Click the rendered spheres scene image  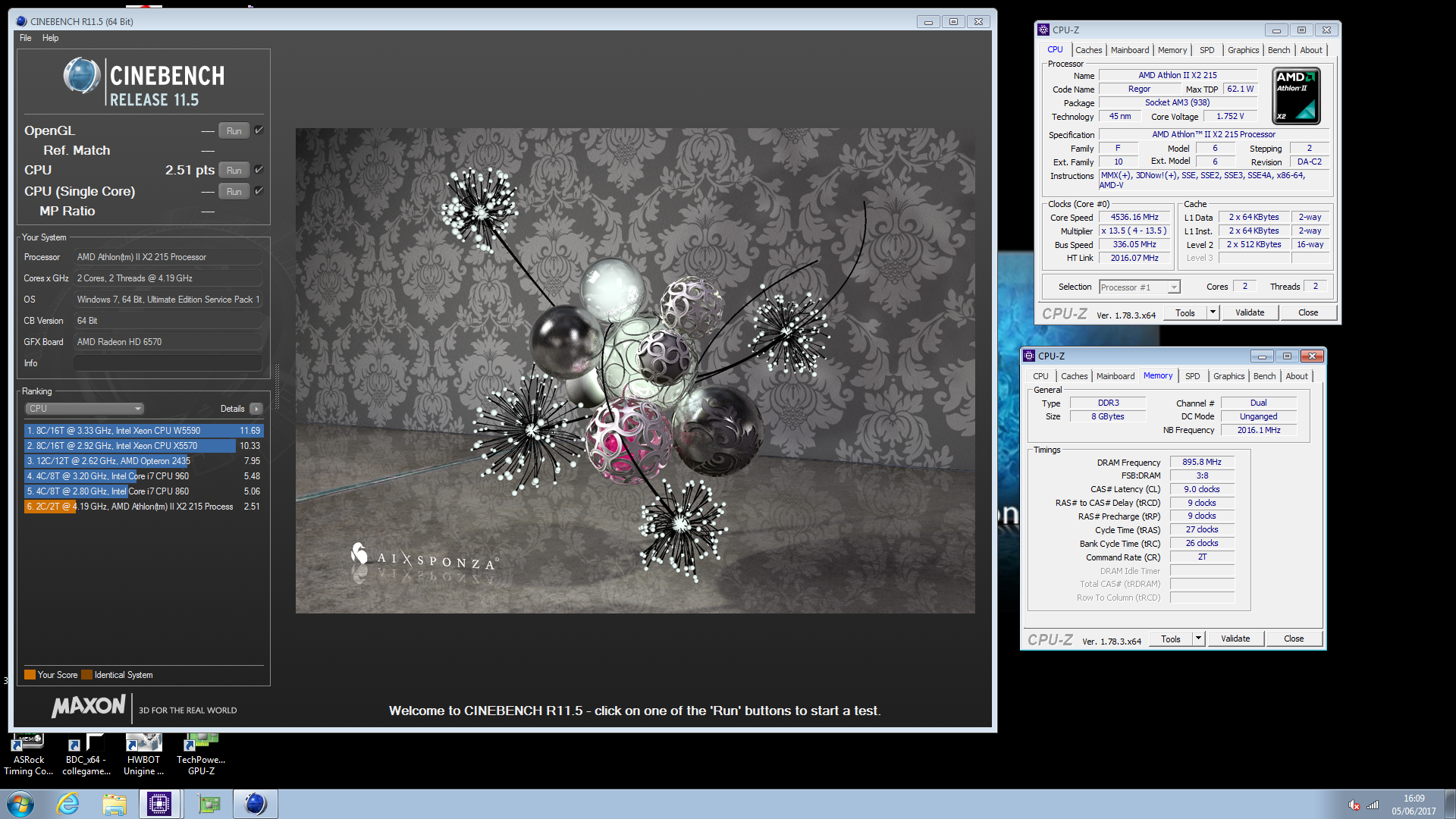(x=635, y=371)
